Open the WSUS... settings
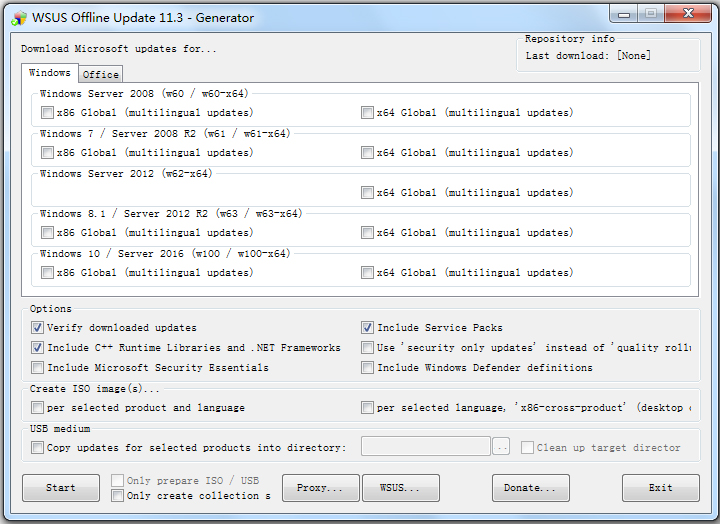The width and height of the screenshot is (720, 524). pyautogui.click(x=401, y=488)
